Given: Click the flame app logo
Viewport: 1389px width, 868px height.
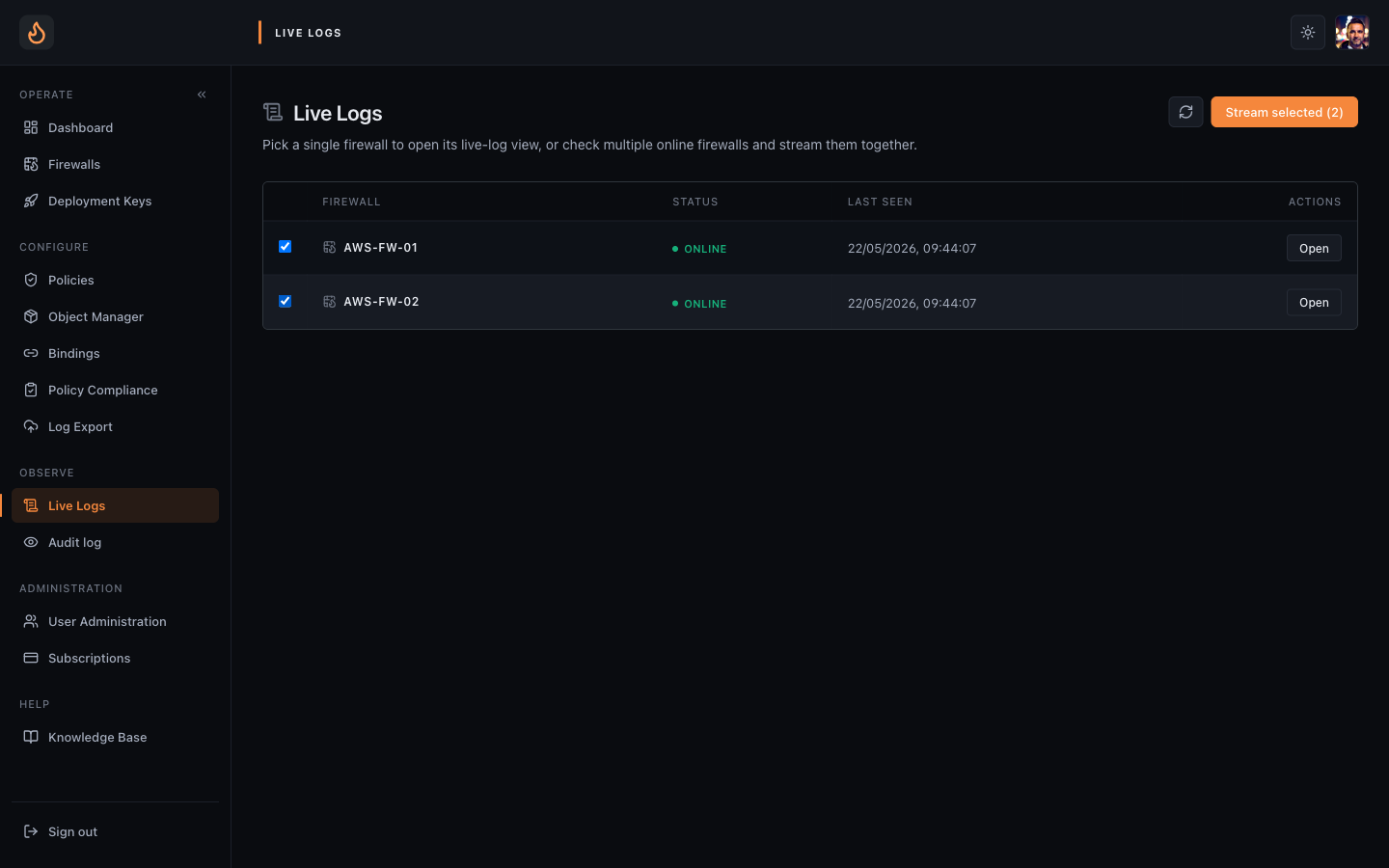Looking at the screenshot, I should tap(37, 33).
